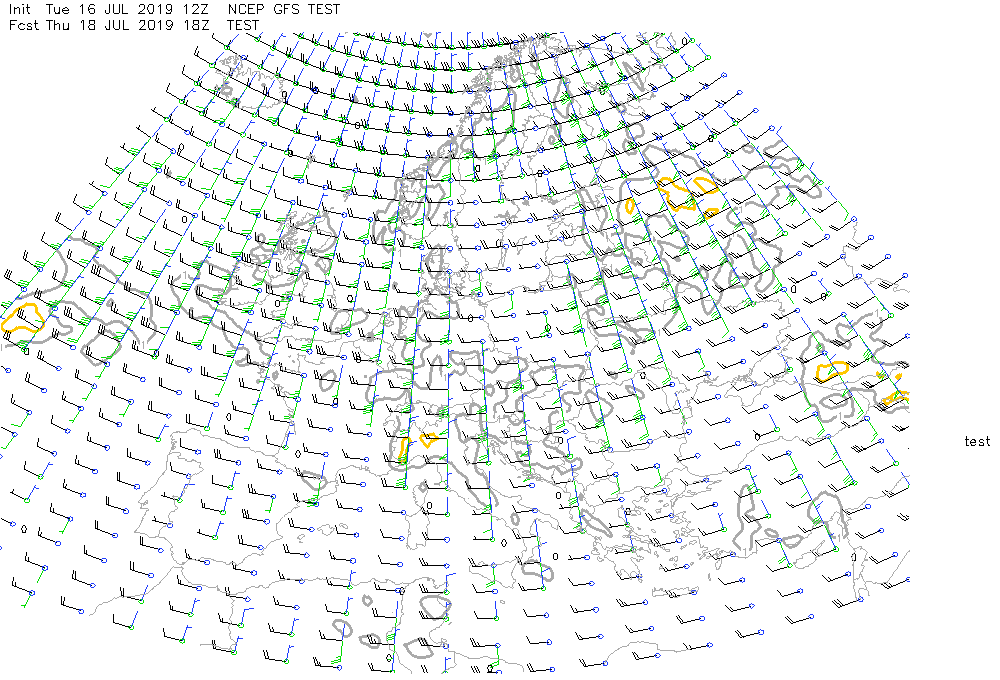Click the orange contour at the map's west edge
Image resolution: width=1000 pixels, height=680 pixels.
tap(23, 318)
